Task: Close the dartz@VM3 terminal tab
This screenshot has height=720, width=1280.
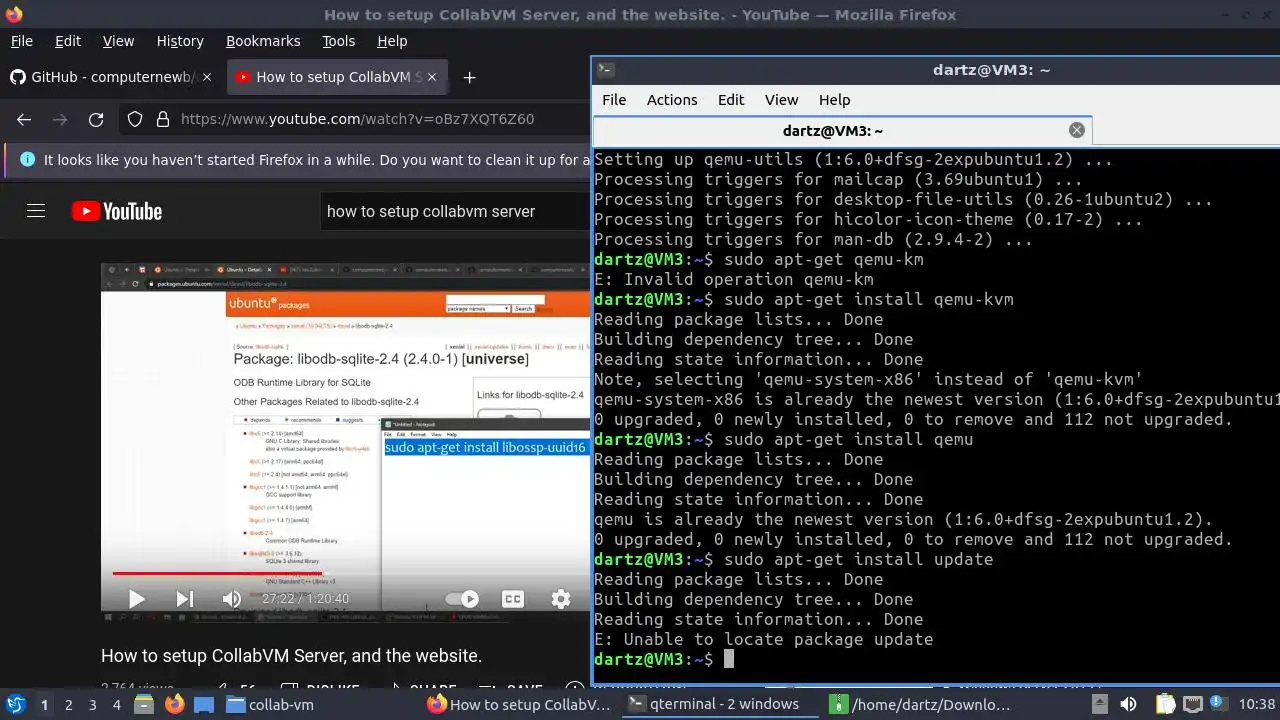Action: (x=1077, y=130)
